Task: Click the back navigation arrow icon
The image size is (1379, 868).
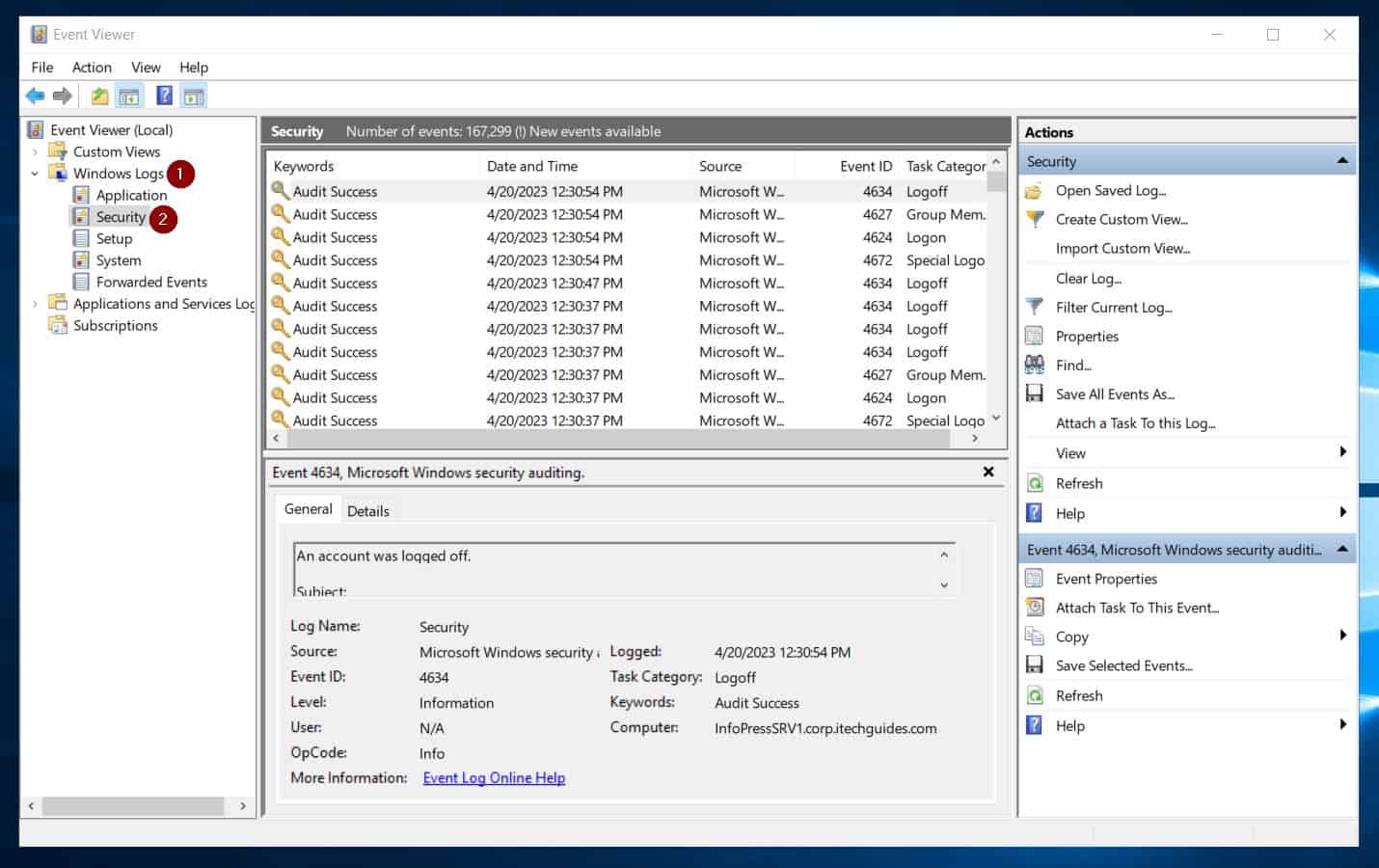Action: coord(35,95)
